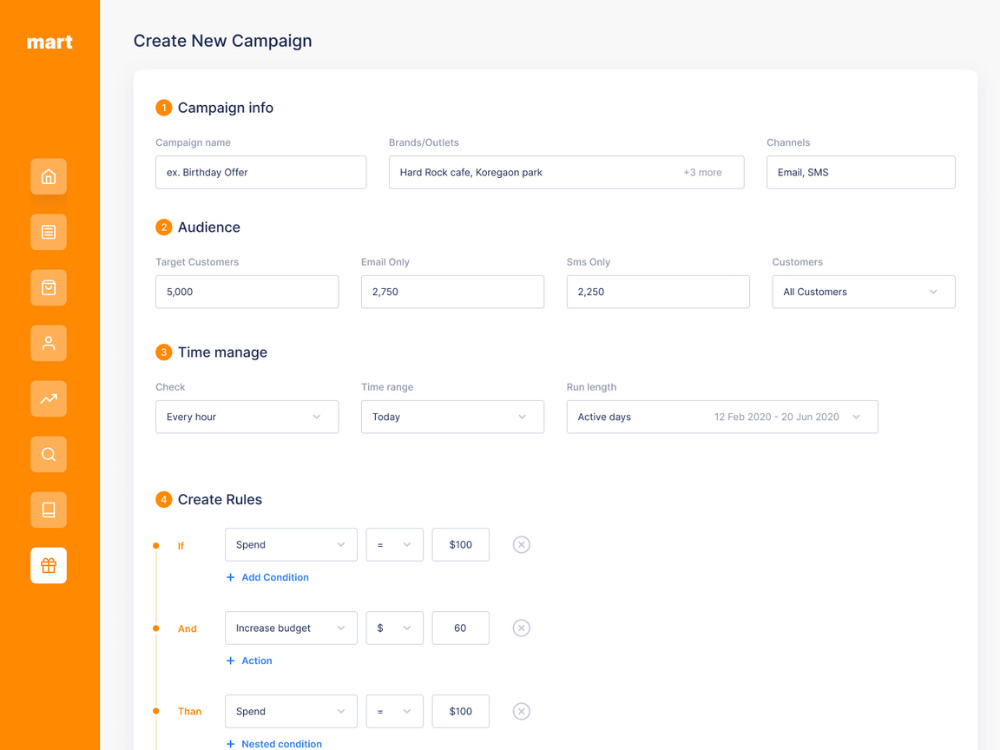Open the equals operator dropdown in If row
Screen dimensions: 1000x750
[394, 545]
